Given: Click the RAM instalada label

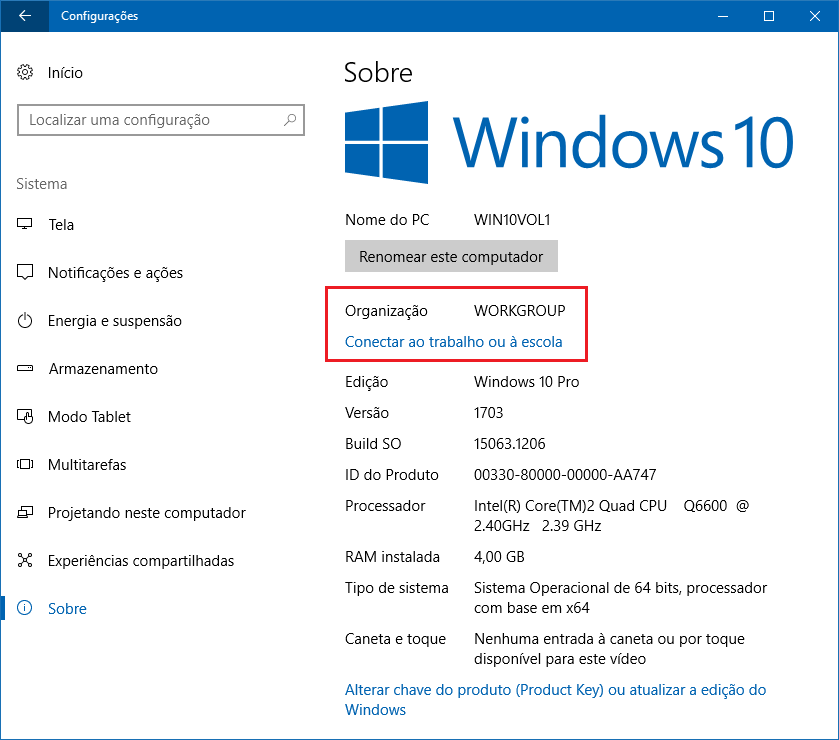Looking at the screenshot, I should [392, 557].
